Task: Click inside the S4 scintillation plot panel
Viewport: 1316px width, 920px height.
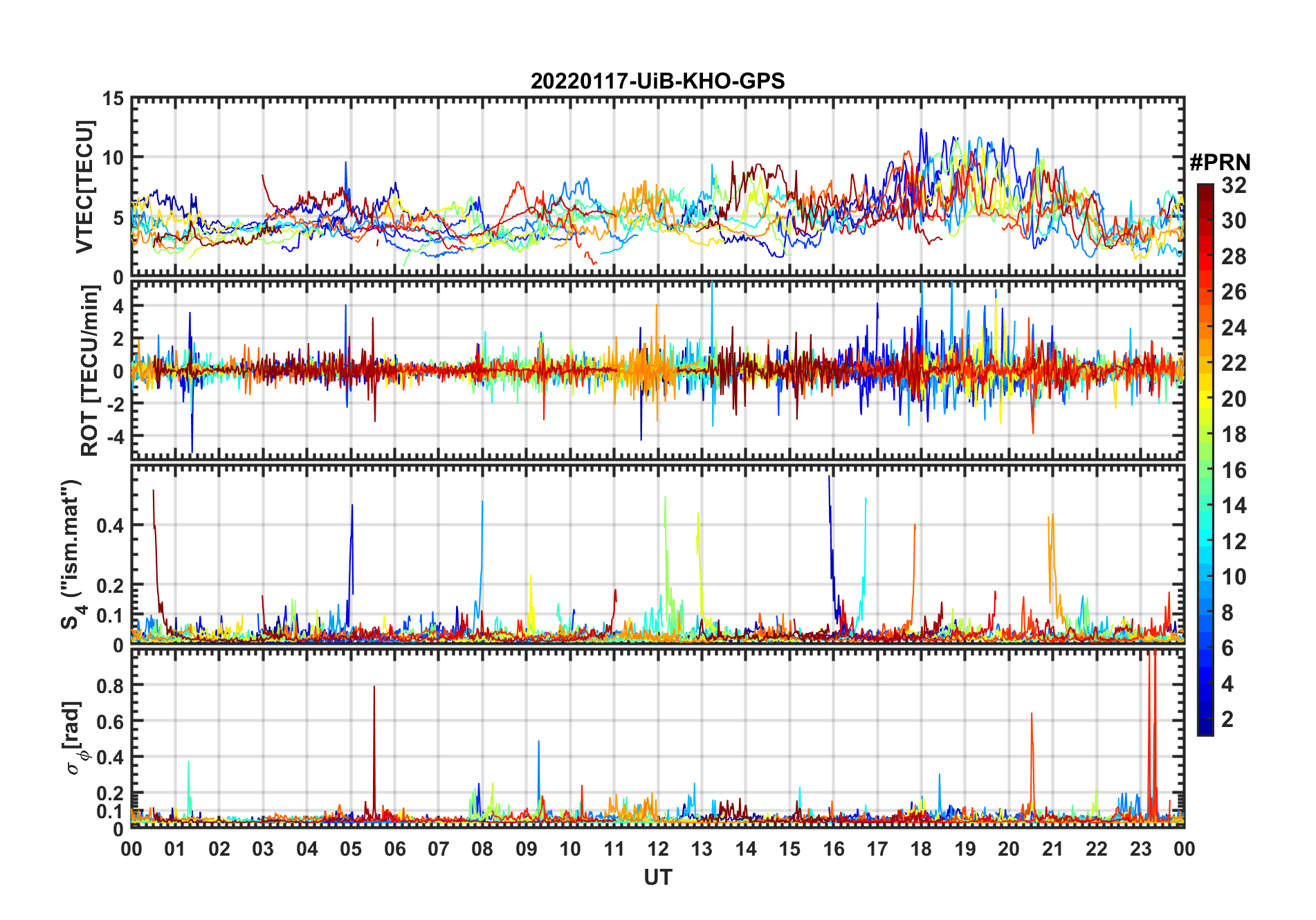Action: coord(657,554)
